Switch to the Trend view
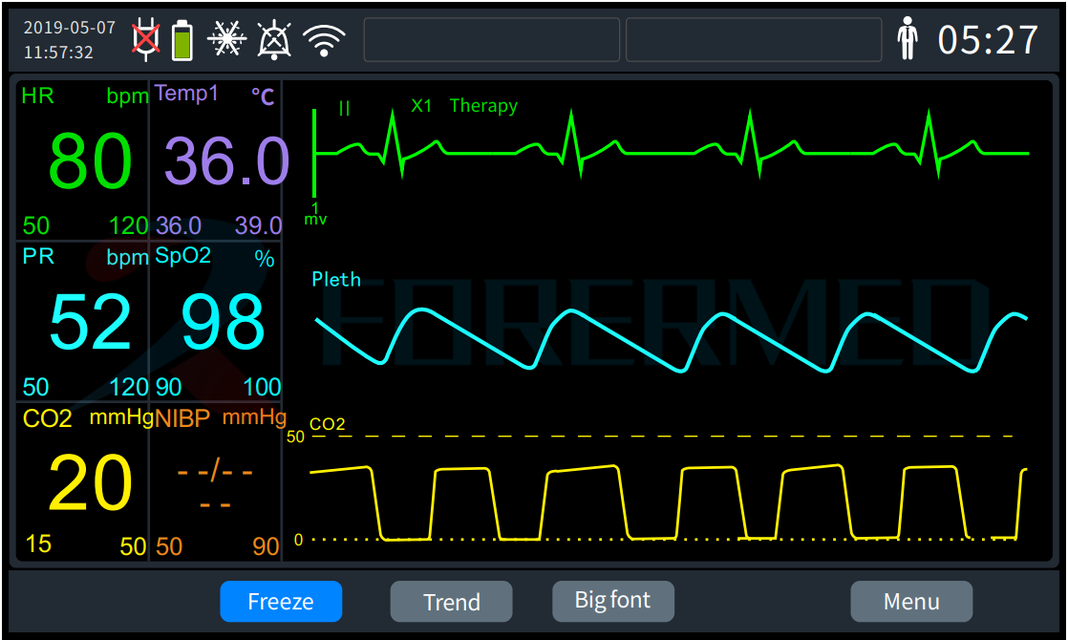Image resolution: width=1068 pixels, height=640 pixels. click(x=451, y=601)
